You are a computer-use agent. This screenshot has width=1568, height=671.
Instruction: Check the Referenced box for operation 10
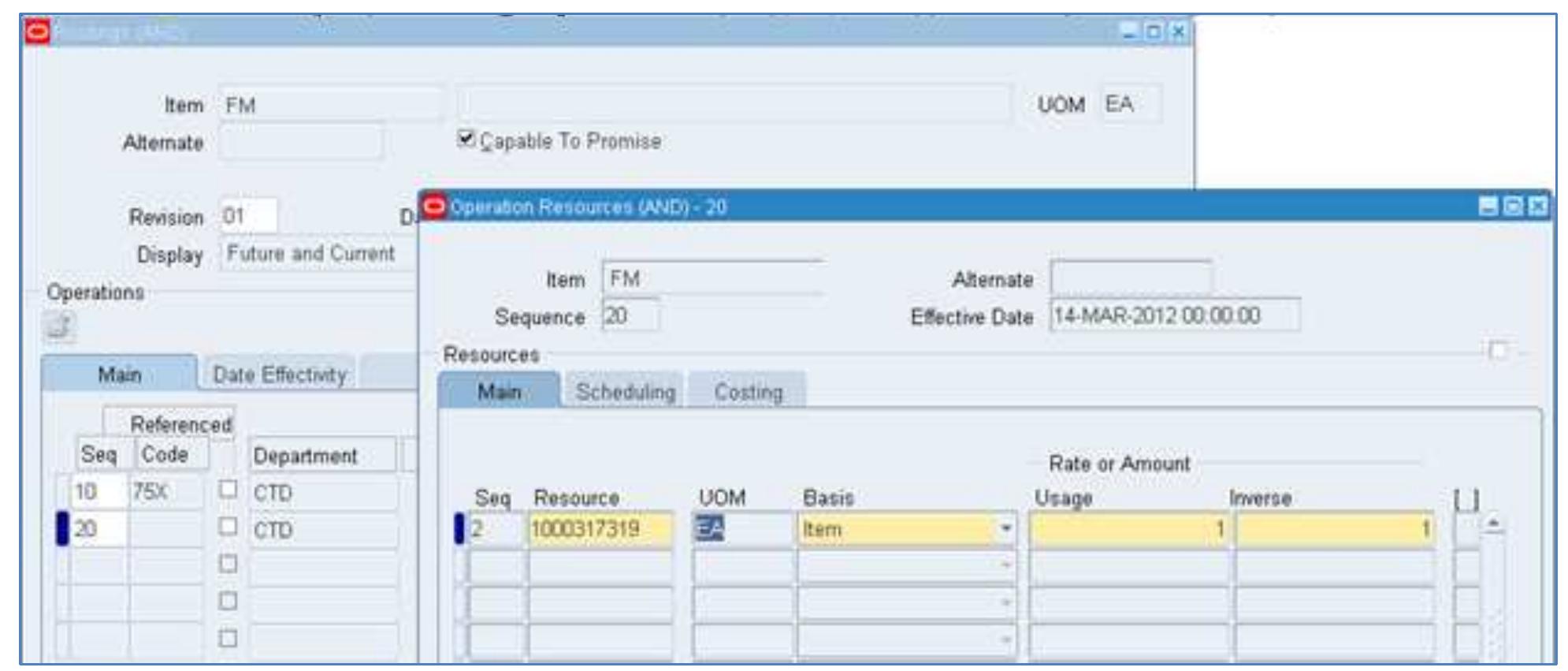[228, 490]
